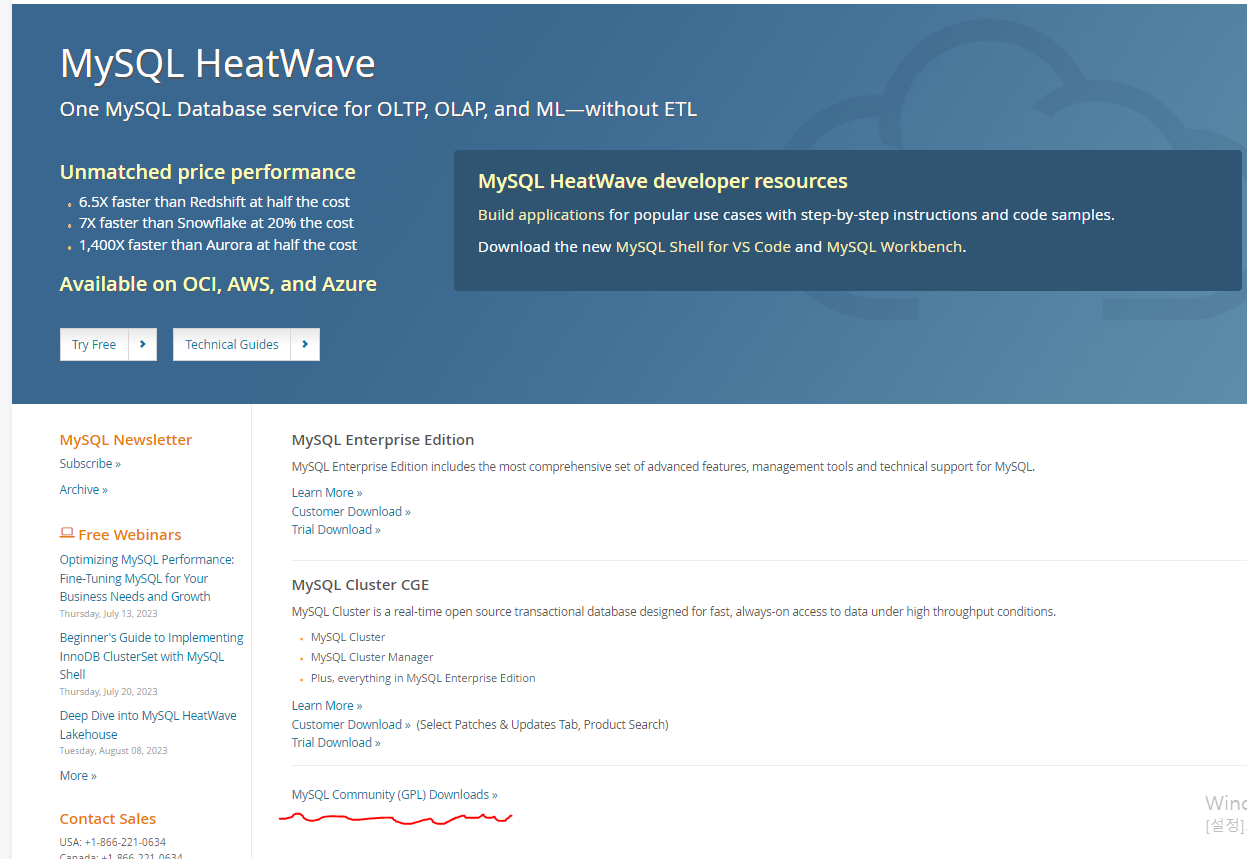Open MySQL Shell for VS Code link
Viewport: 1247px width, 859px height.
point(703,247)
